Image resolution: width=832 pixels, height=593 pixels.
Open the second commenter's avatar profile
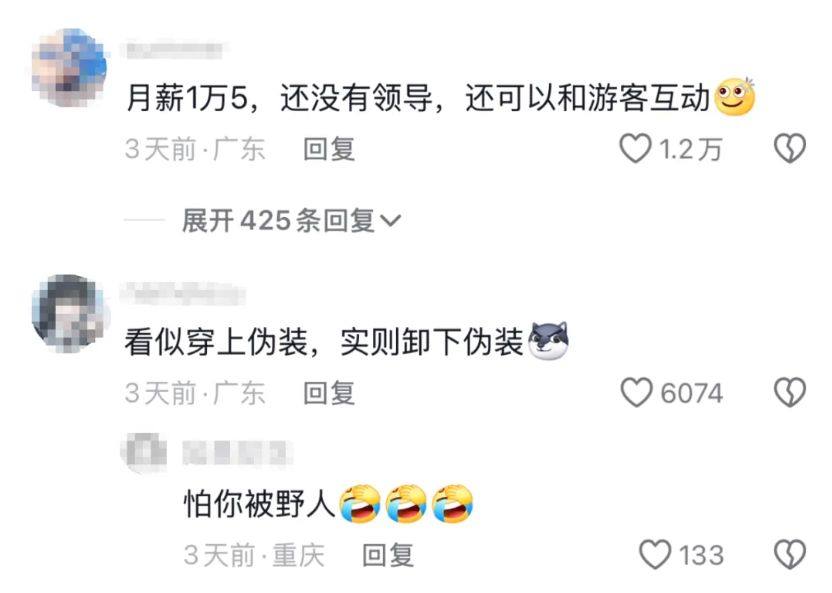[x=69, y=313]
